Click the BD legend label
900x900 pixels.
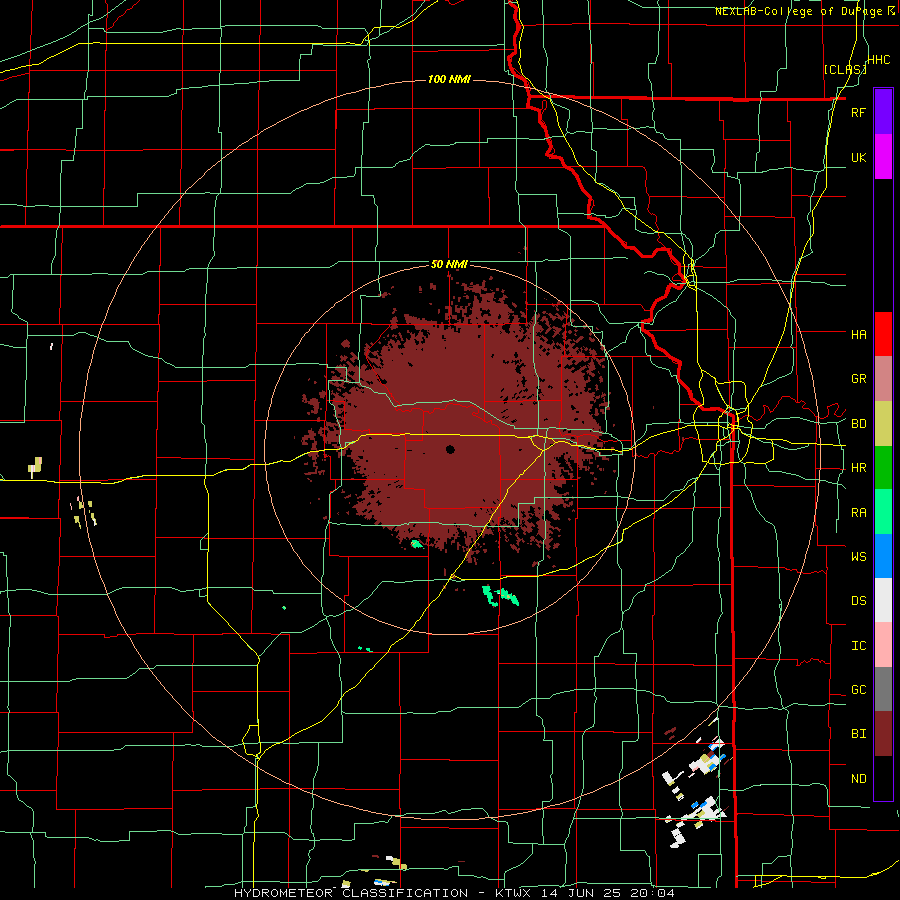(859, 424)
